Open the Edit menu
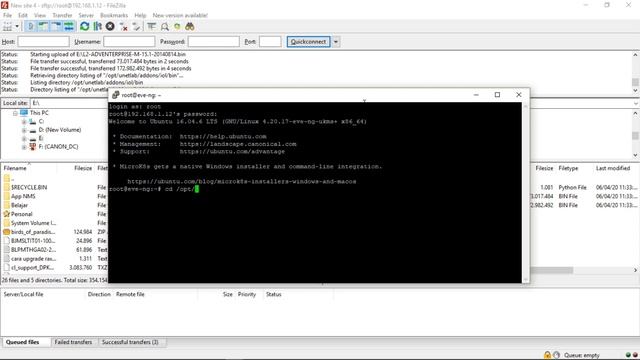This screenshot has width=640, height=360. (23, 15)
